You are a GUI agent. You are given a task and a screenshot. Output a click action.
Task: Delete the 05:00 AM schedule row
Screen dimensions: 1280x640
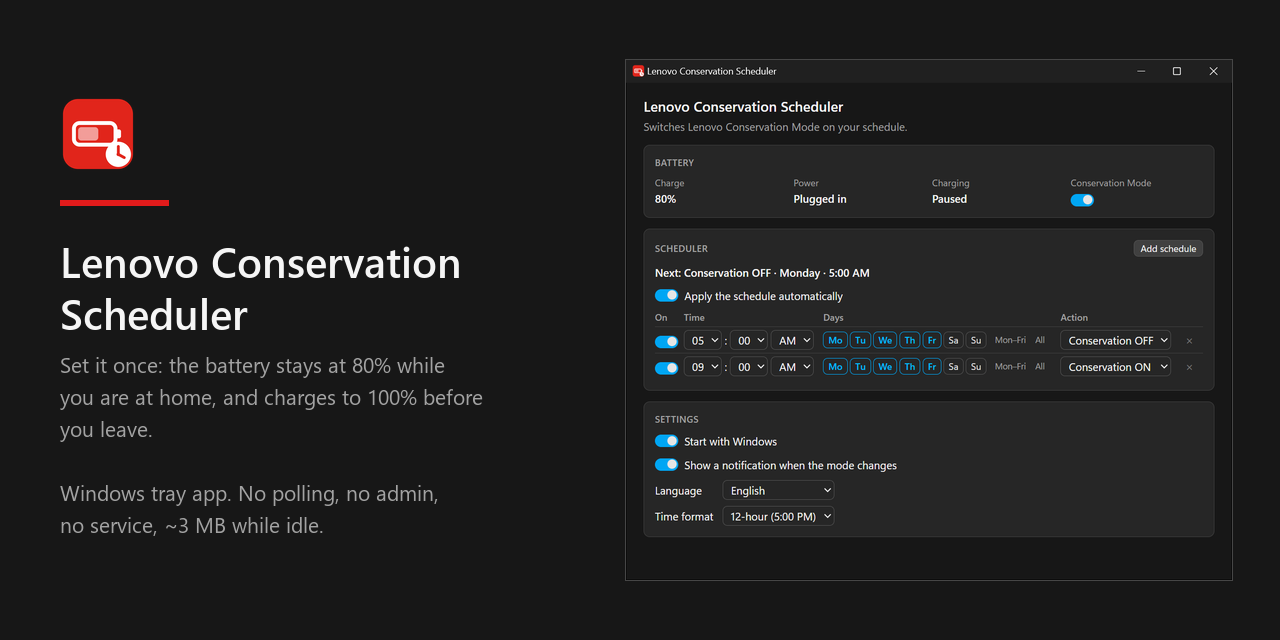pos(1189,341)
